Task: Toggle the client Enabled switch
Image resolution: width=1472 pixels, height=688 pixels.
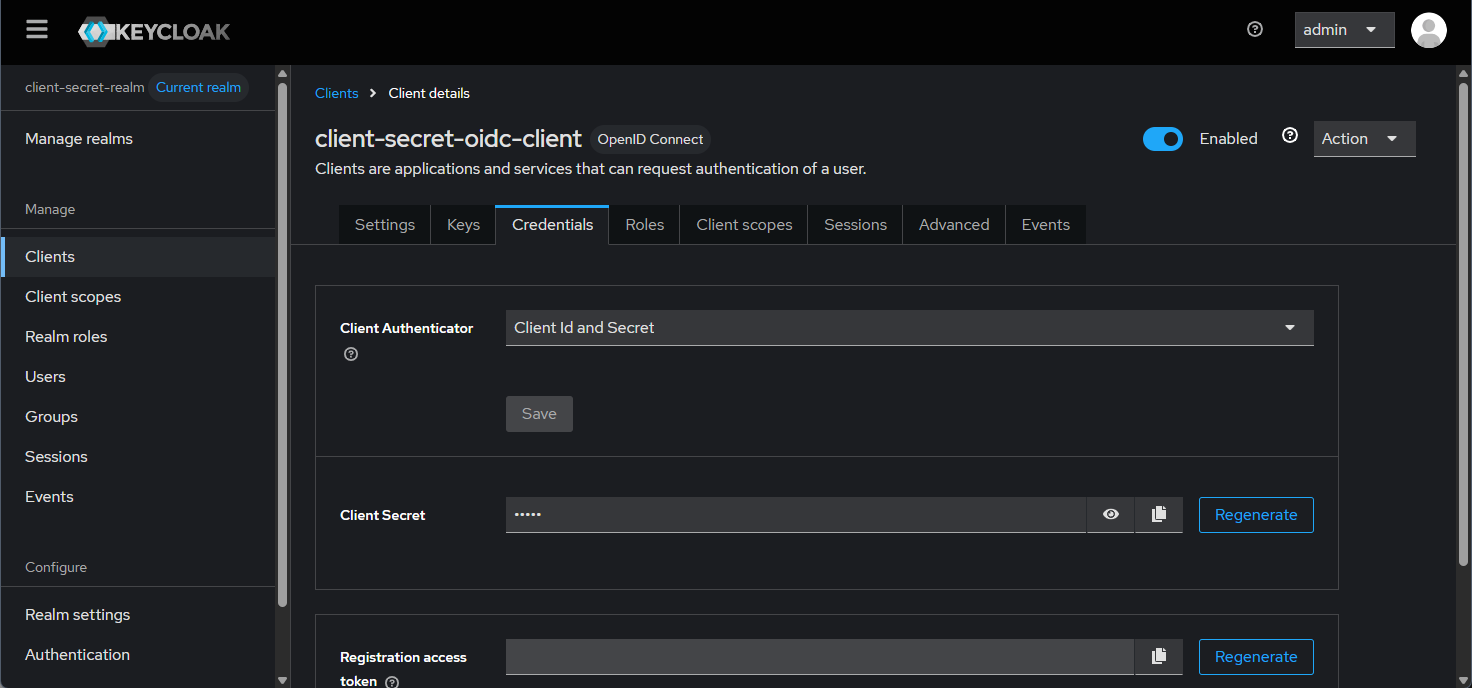Action: click(1163, 139)
